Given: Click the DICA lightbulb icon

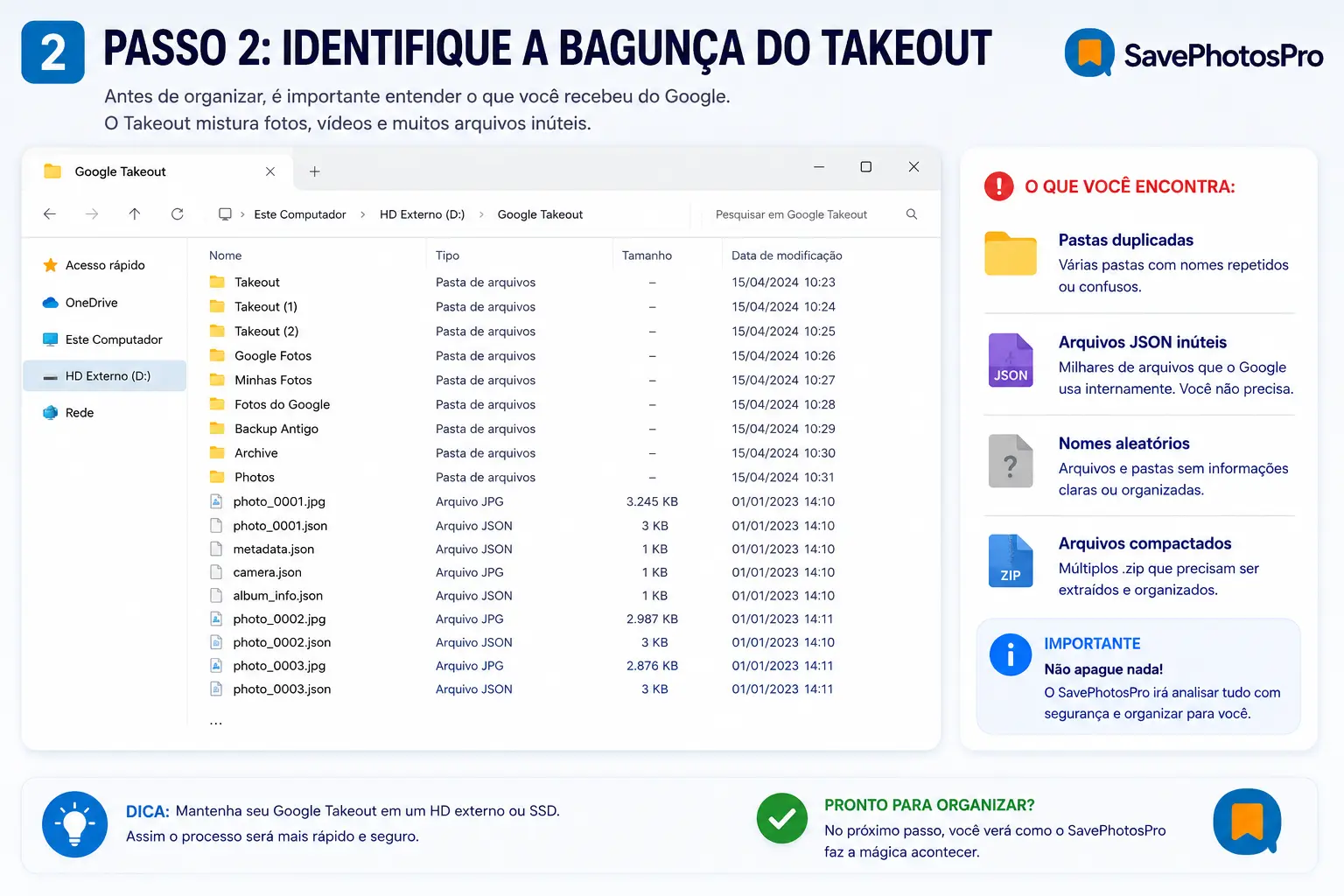Looking at the screenshot, I should coord(74,824).
